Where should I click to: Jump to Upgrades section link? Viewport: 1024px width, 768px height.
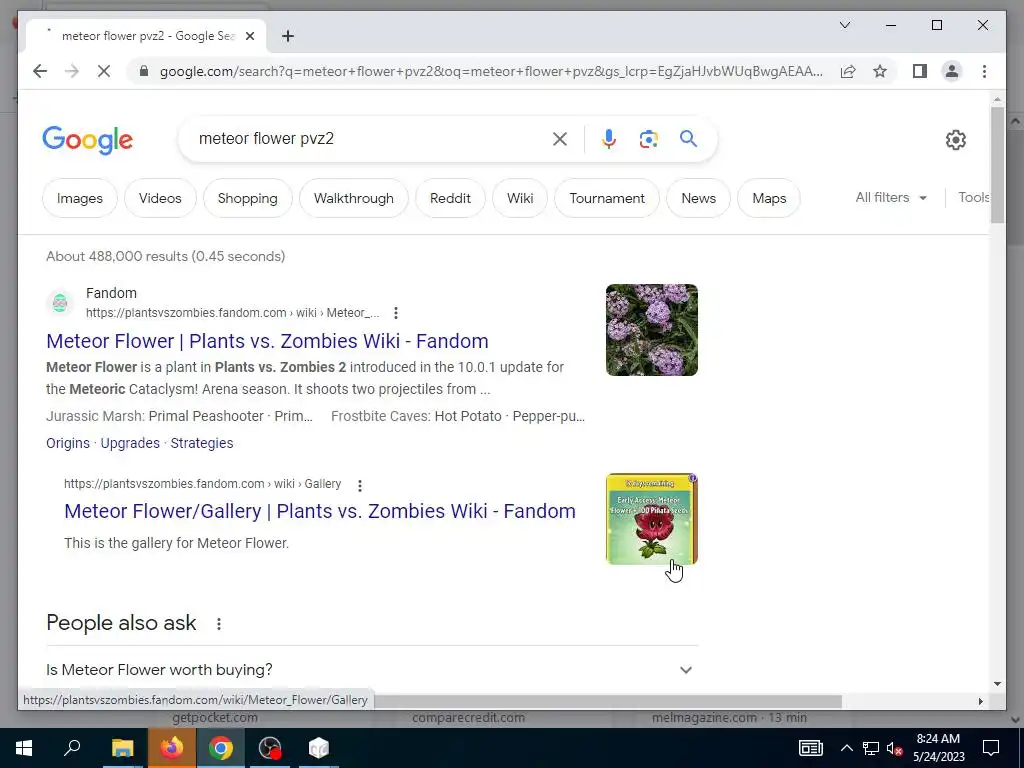130,443
